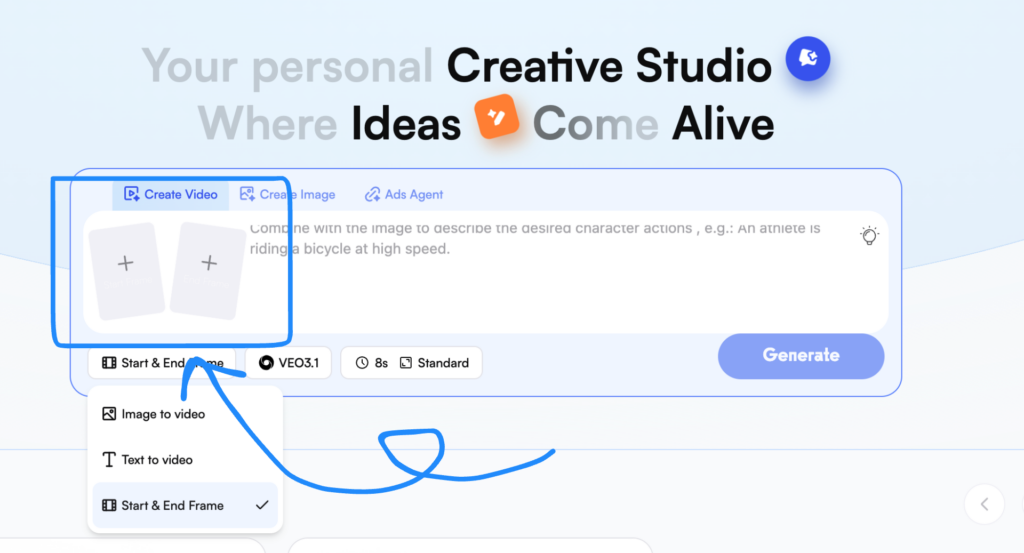Switch to the Create Image tab
The image size is (1024, 553).
[287, 194]
